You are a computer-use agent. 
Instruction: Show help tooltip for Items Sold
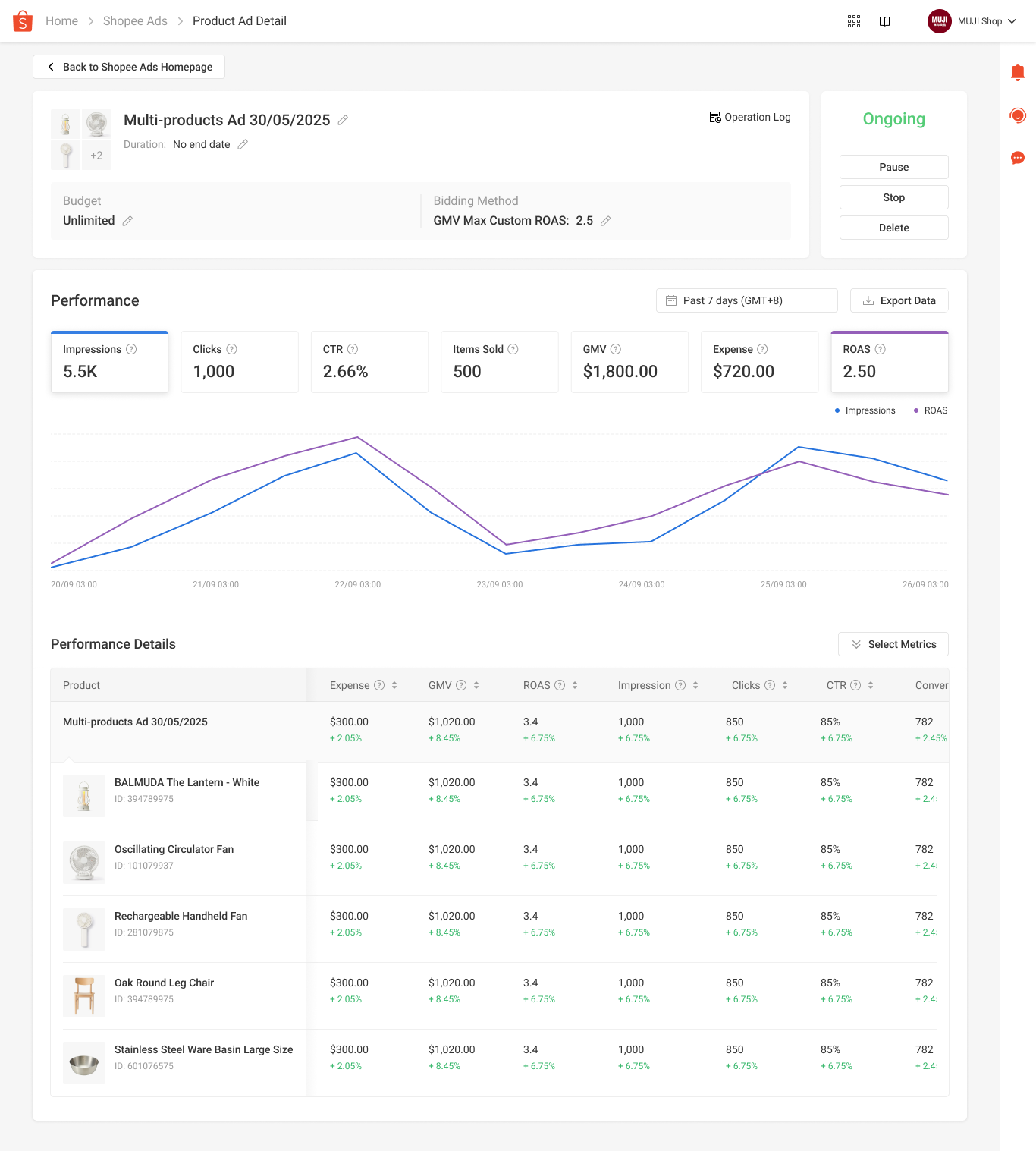click(x=513, y=349)
